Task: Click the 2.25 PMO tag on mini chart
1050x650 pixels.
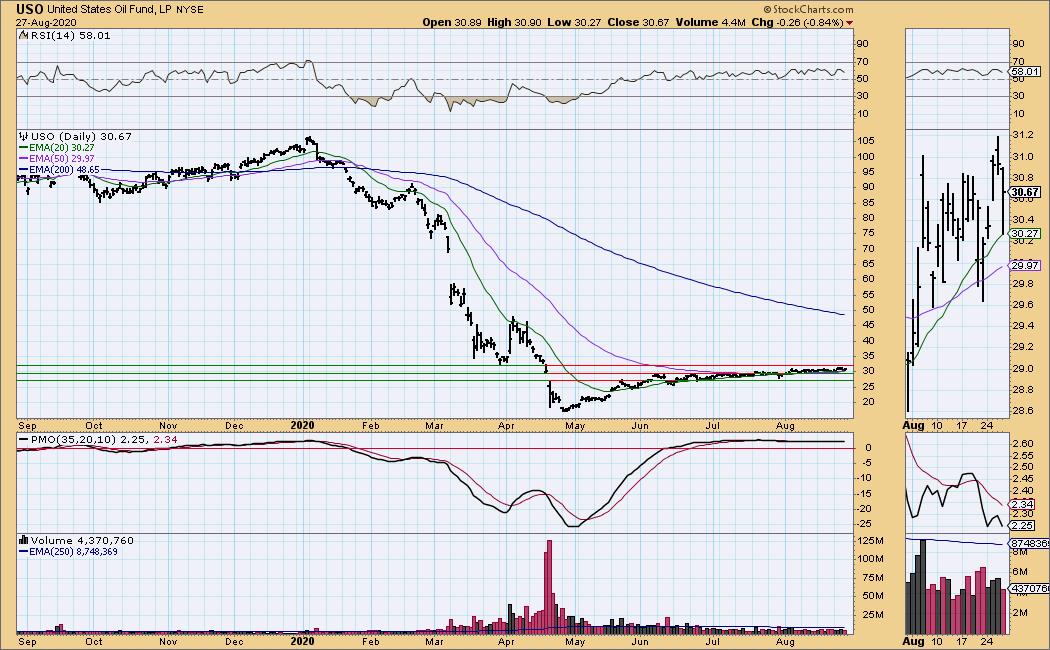Action: [1022, 525]
